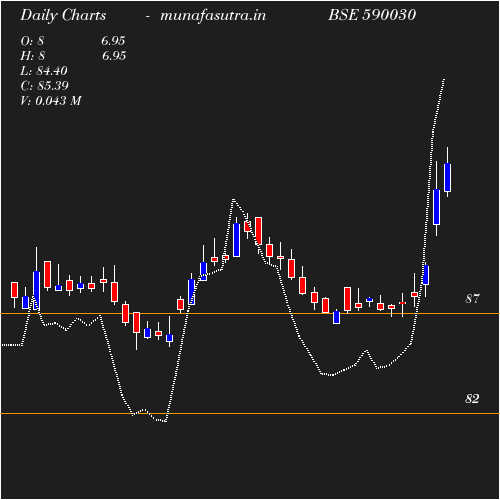Click the 'L: 84.40' low value
Screen dimensions: 500x500
[44, 71]
